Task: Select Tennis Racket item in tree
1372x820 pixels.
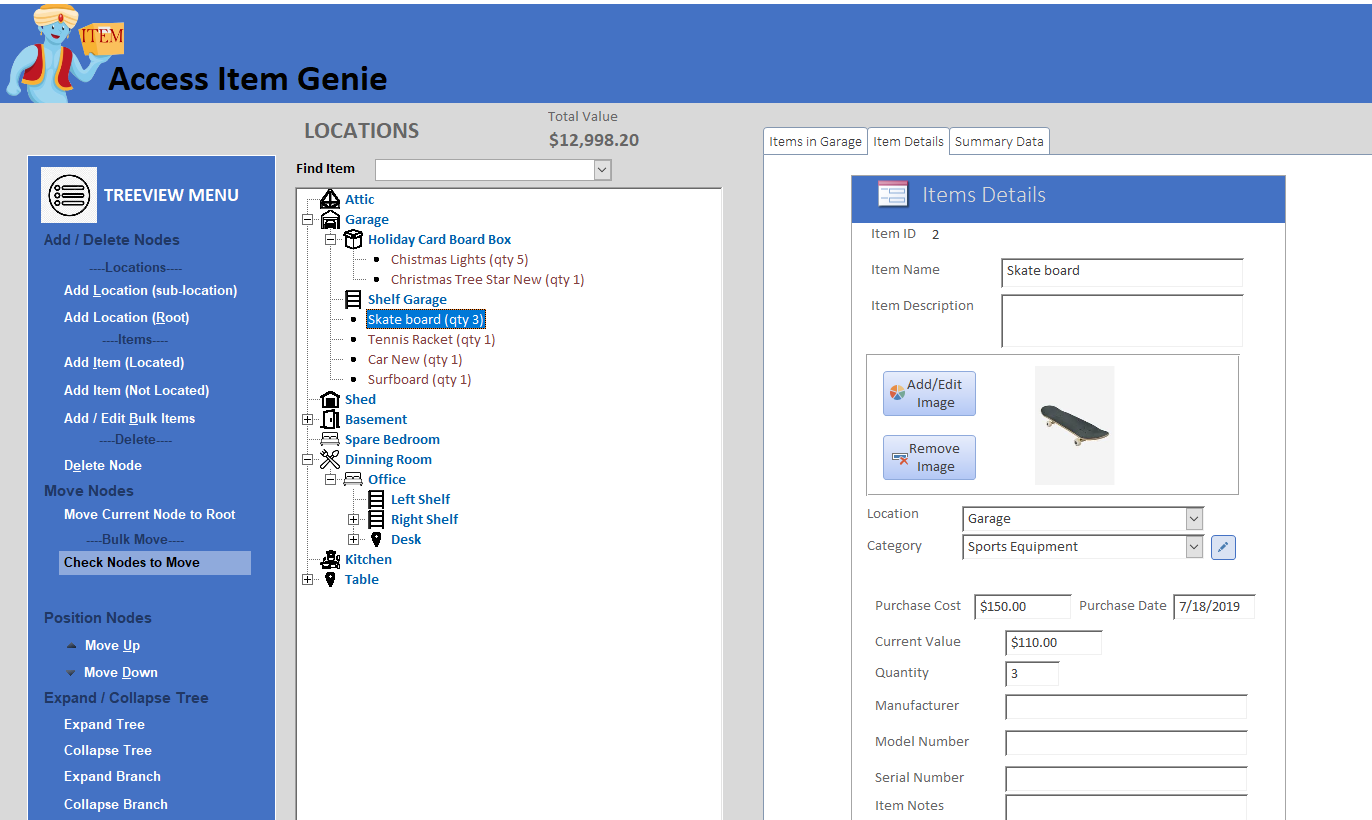Action: click(431, 339)
